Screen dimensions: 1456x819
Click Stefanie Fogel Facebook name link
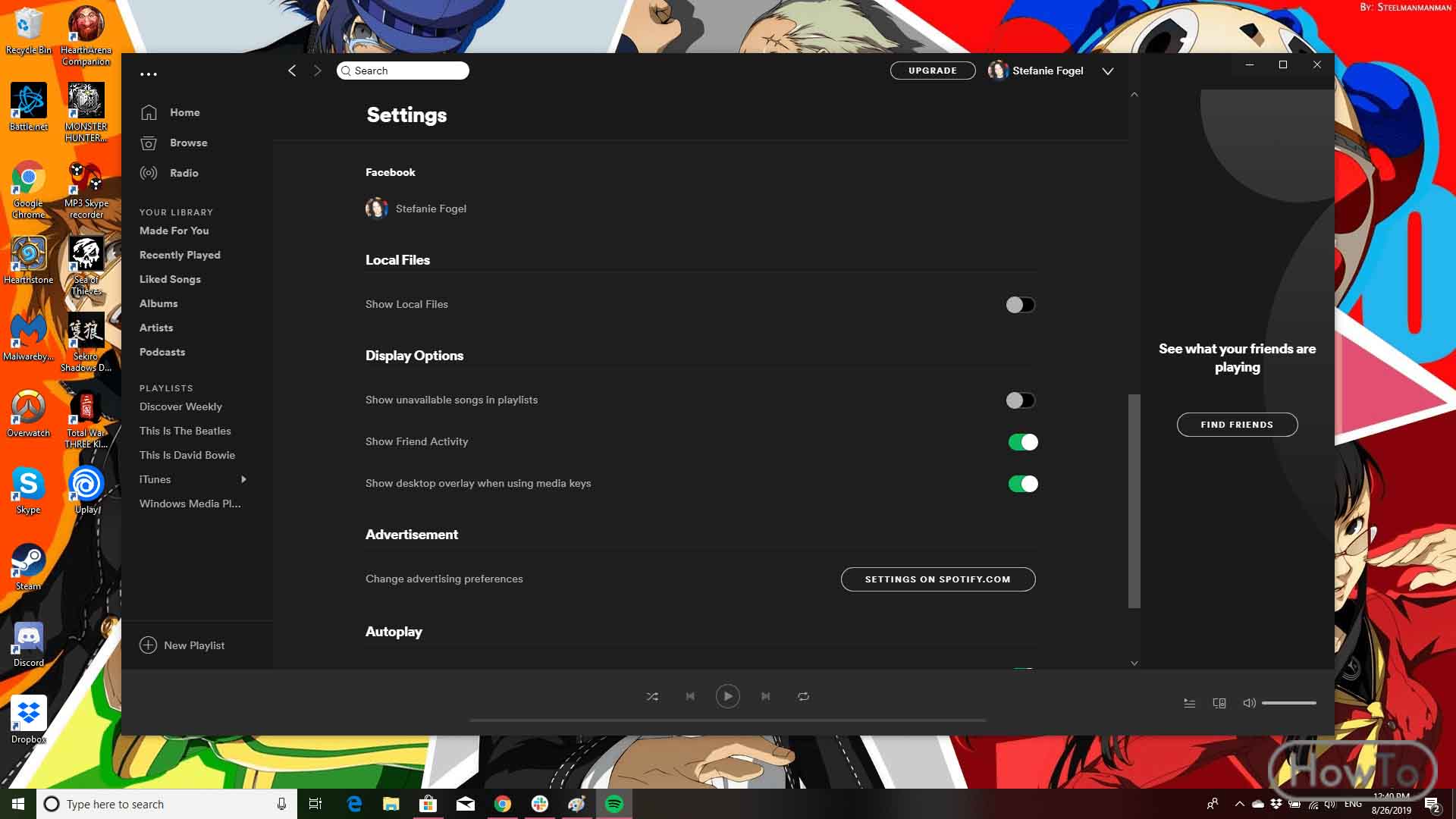(x=431, y=209)
